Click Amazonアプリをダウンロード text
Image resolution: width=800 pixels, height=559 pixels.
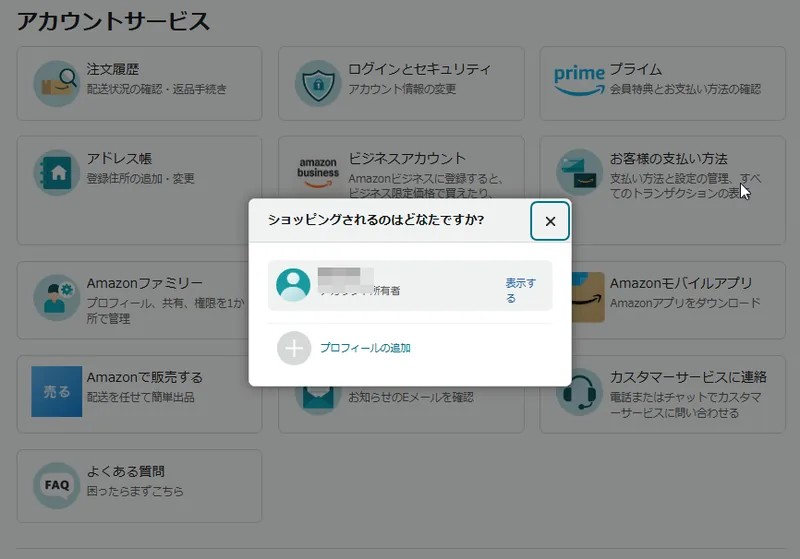pyautogui.click(x=685, y=302)
